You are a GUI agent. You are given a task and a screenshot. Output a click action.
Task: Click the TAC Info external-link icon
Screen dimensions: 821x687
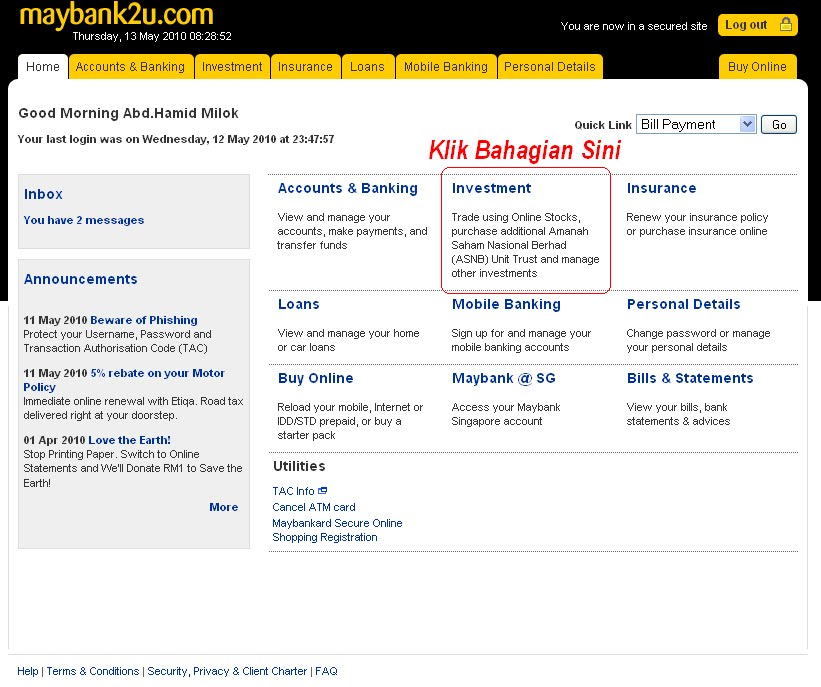(323, 491)
